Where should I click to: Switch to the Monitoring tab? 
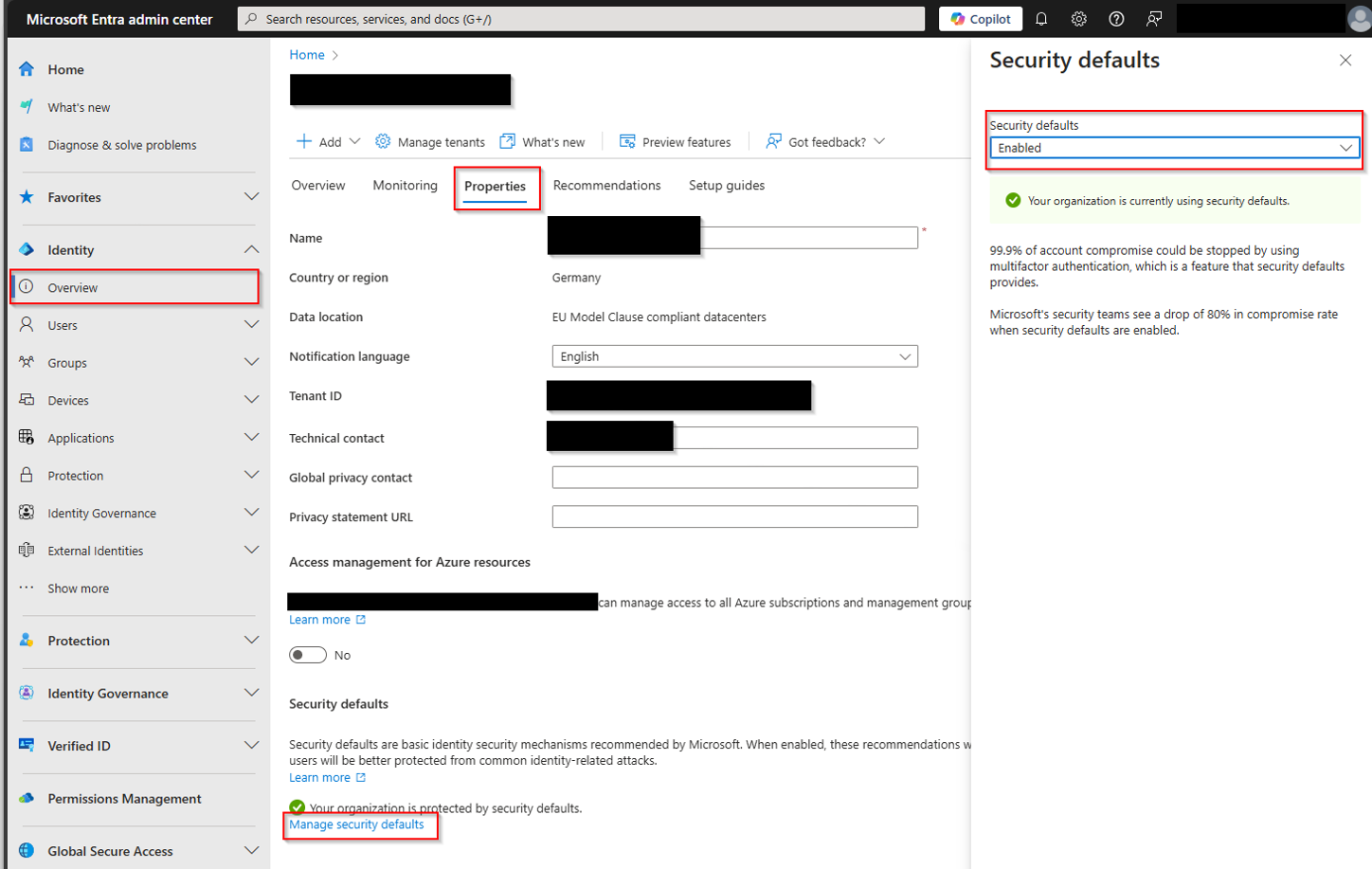coord(405,186)
